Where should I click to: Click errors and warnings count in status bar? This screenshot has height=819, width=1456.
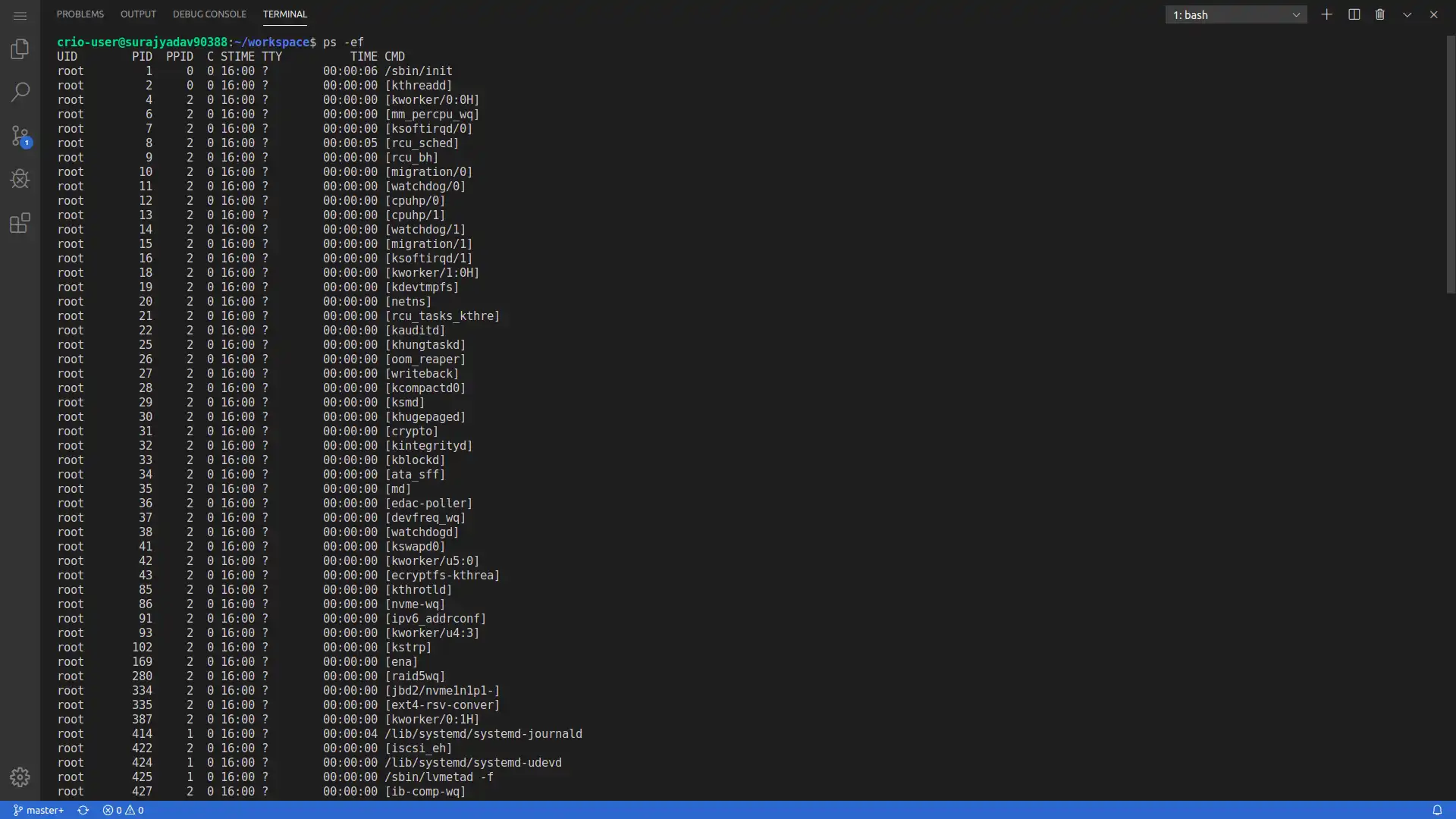pos(123,810)
